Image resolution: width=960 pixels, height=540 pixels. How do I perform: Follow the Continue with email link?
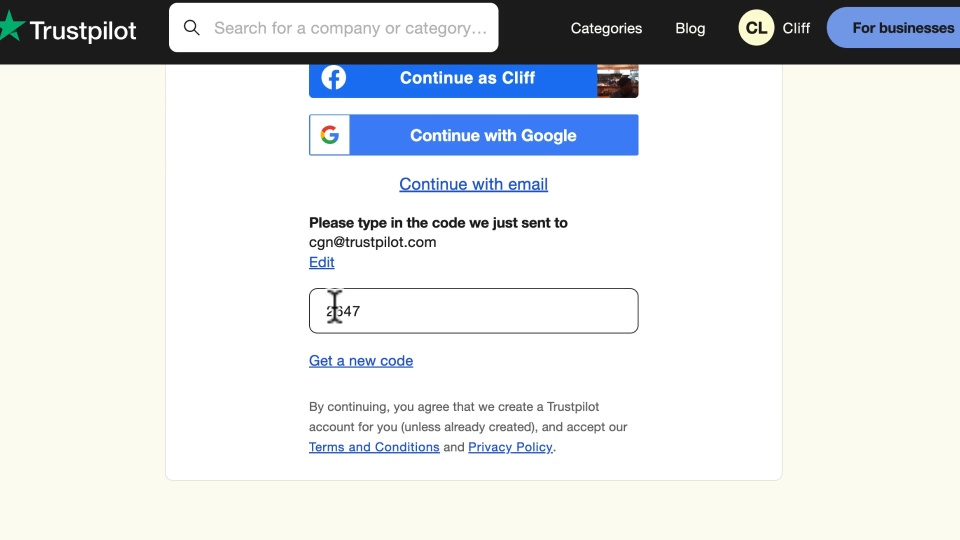(473, 184)
